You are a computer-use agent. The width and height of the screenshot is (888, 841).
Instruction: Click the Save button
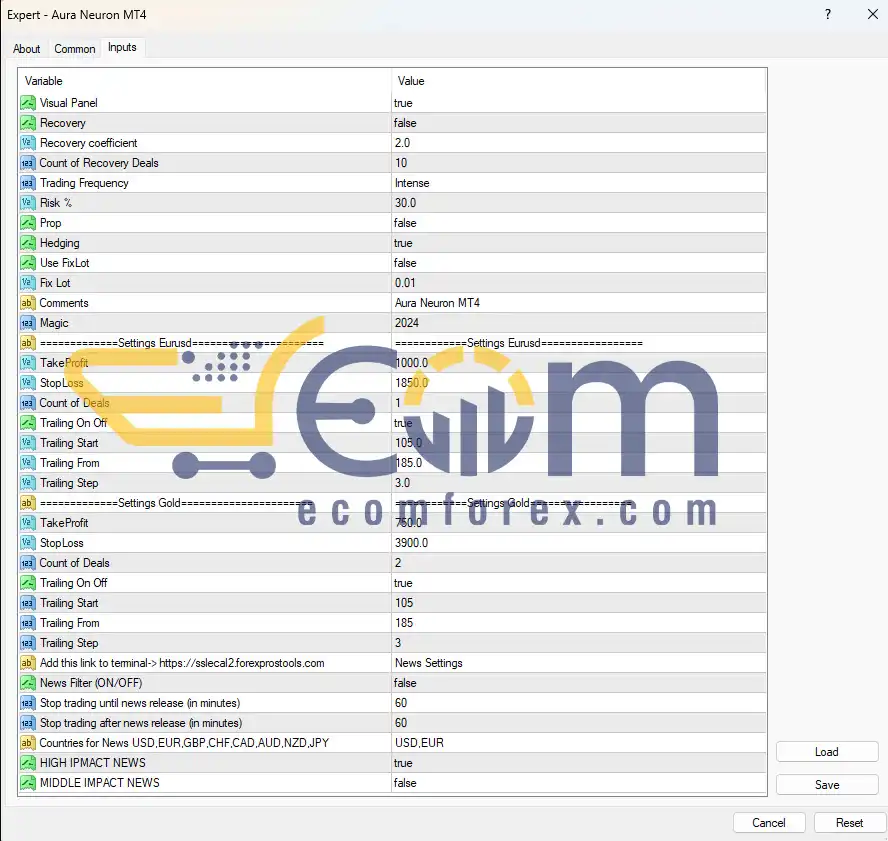(x=826, y=785)
